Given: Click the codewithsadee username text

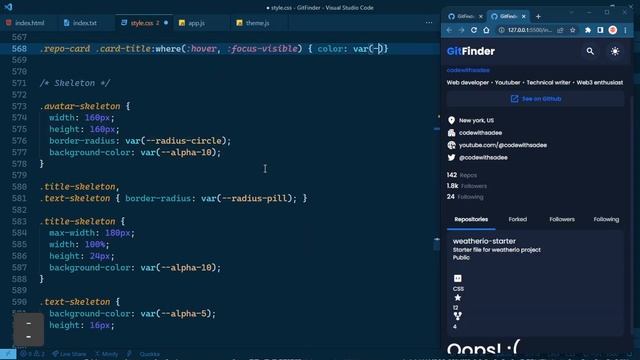Looking at the screenshot, I should point(468,70).
